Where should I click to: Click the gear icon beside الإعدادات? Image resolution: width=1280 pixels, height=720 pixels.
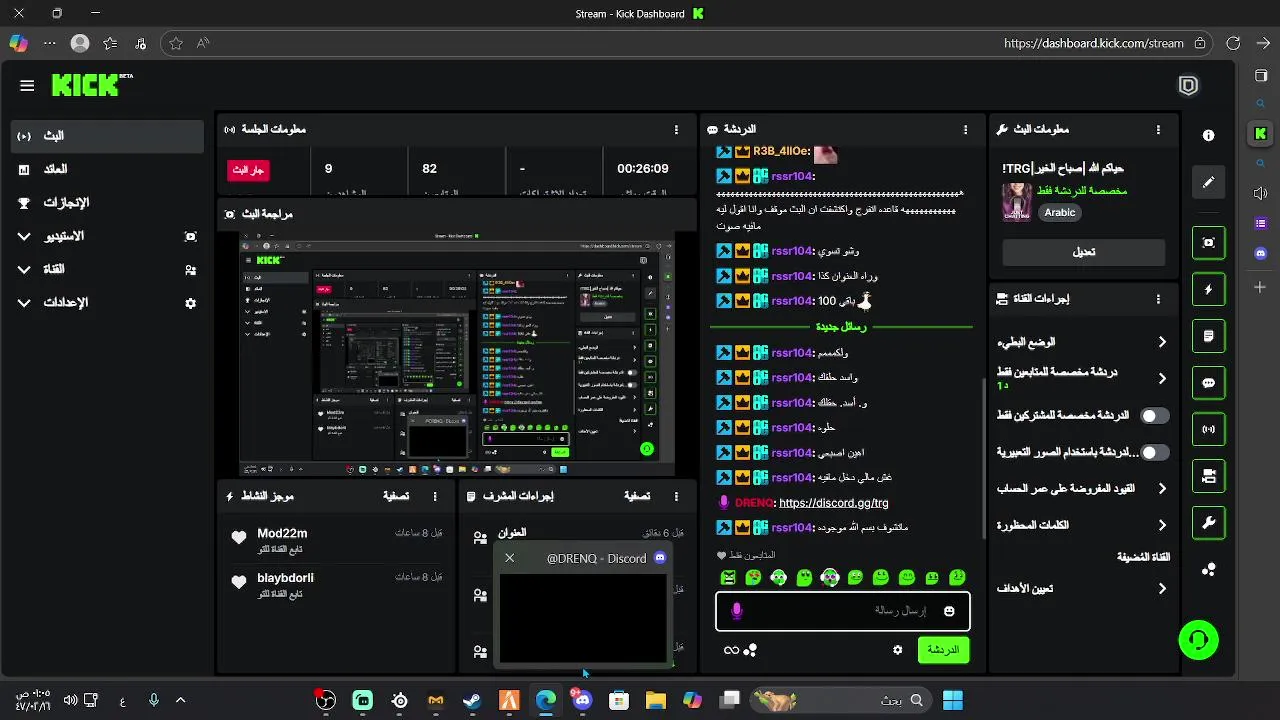191,303
